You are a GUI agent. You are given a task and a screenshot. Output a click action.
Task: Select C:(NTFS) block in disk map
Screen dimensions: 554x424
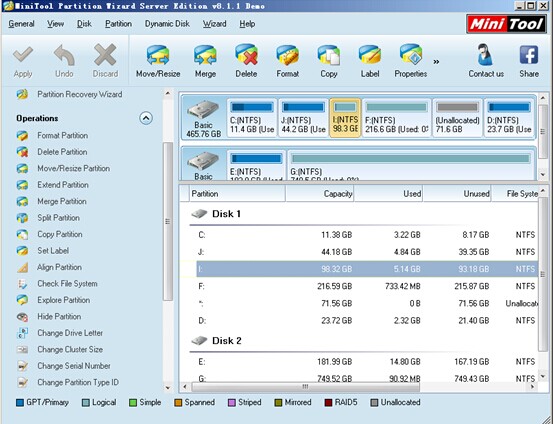tap(252, 118)
